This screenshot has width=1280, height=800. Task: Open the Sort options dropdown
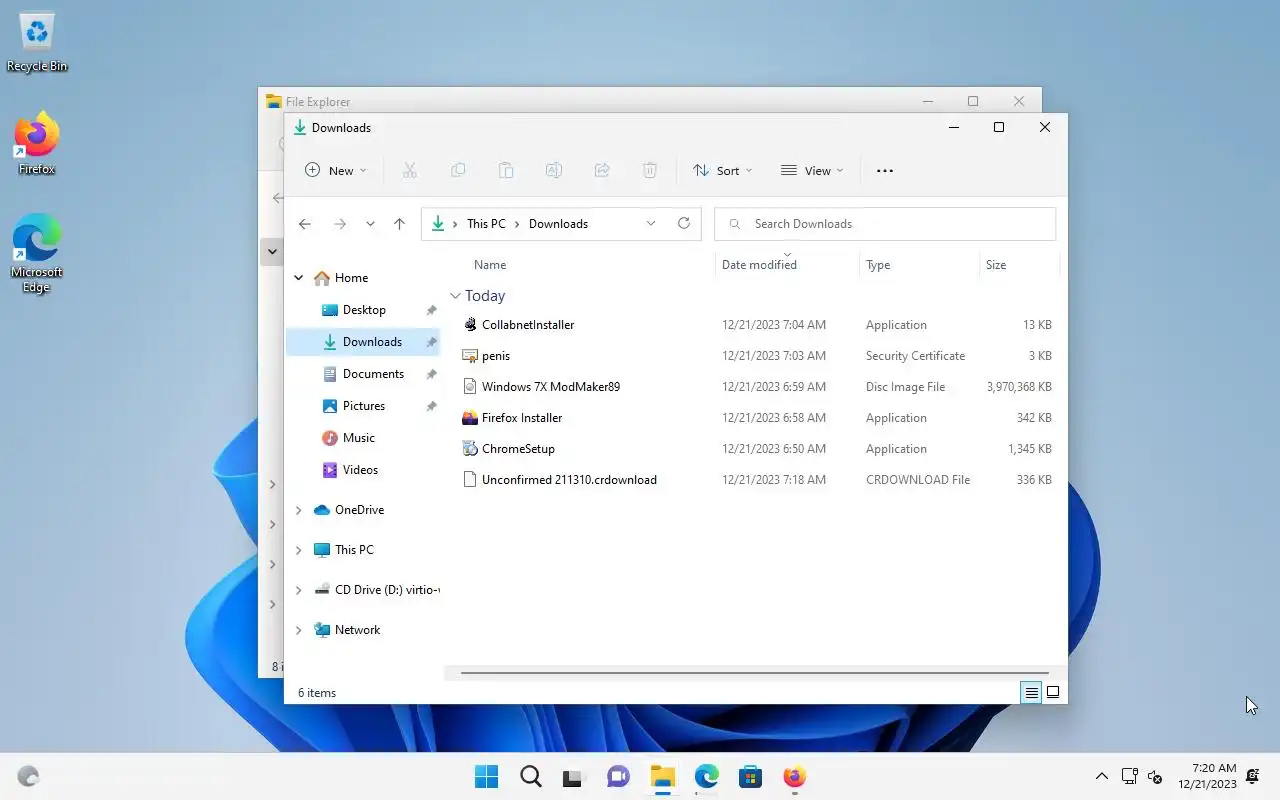[x=722, y=171]
